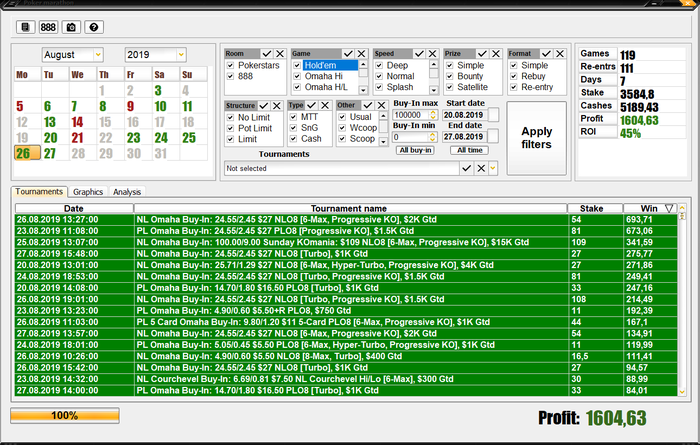The image size is (700, 445).
Task: Uncheck all in Type filter
Action: 325,105
